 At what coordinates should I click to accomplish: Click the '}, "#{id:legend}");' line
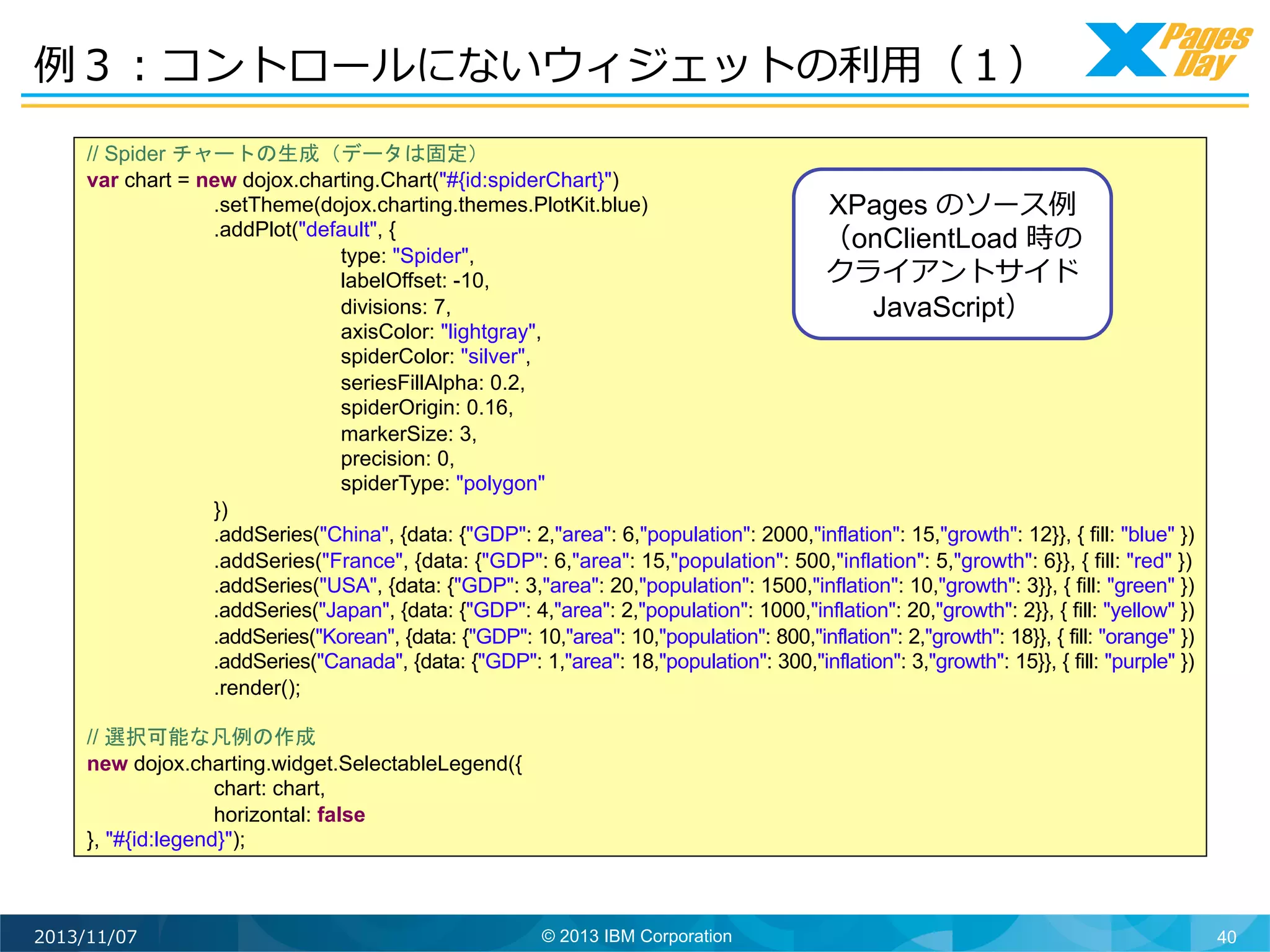[166, 839]
